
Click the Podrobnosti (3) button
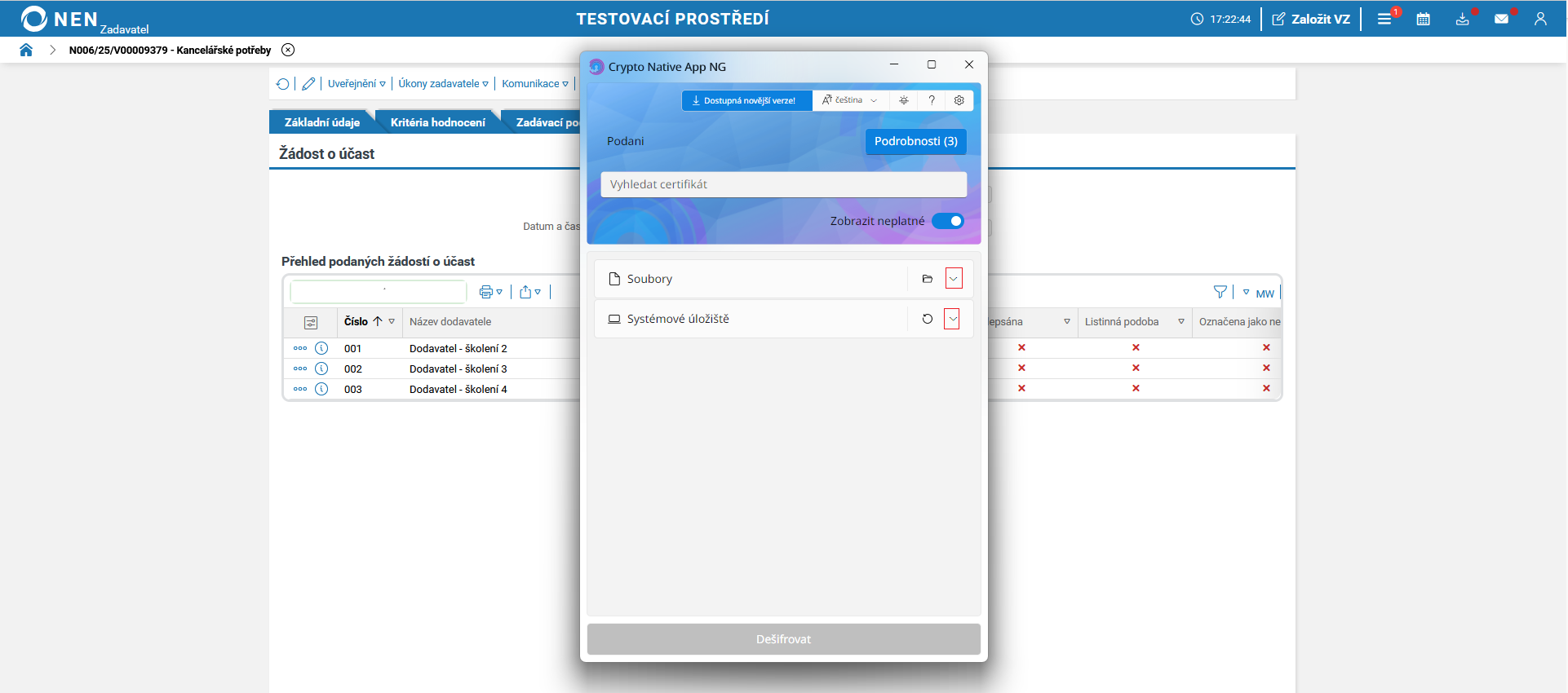[x=916, y=141]
